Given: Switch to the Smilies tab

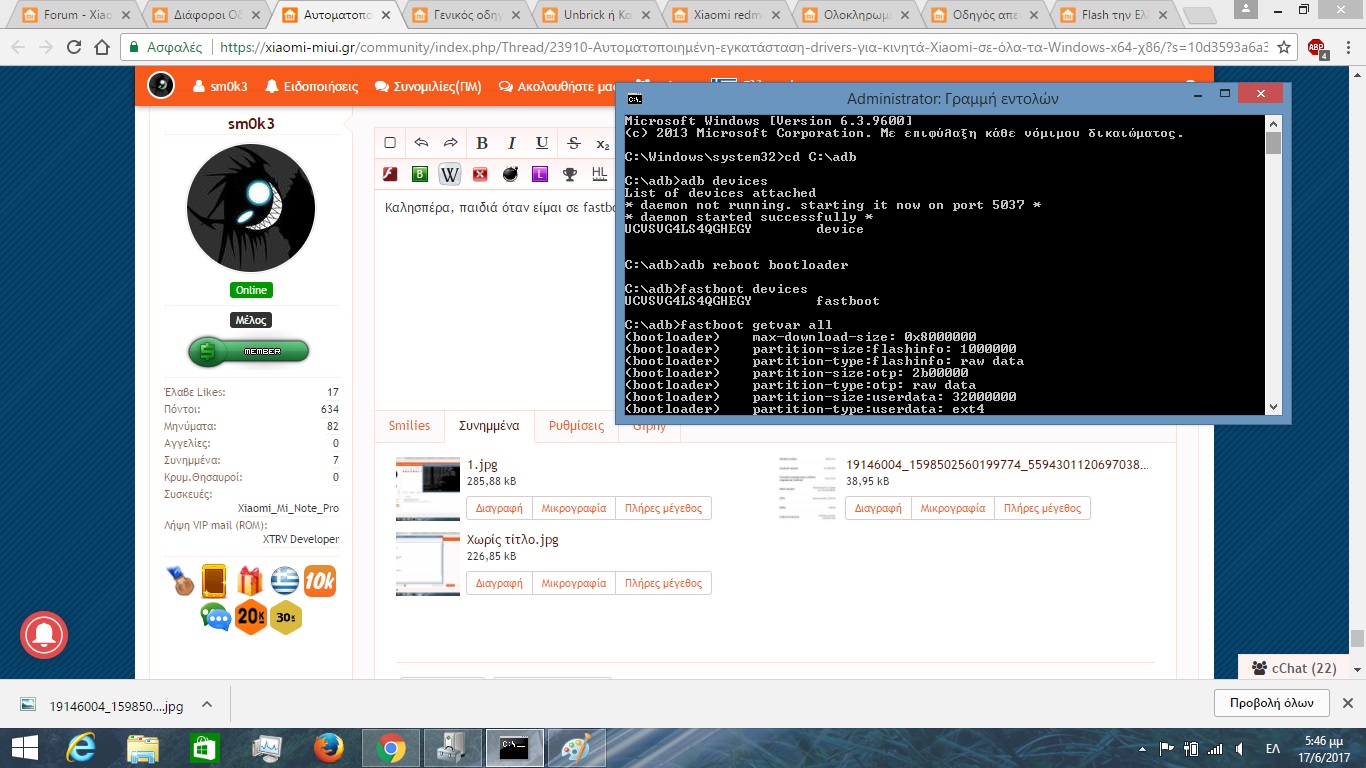Looking at the screenshot, I should (x=409, y=425).
